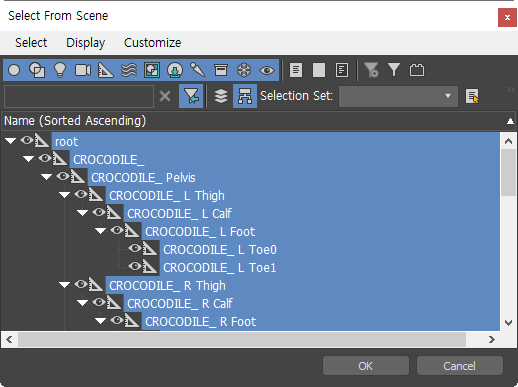Toggle visibility eye of CROCODILE_ Pelvis
518x387 pixels.
coord(63,176)
